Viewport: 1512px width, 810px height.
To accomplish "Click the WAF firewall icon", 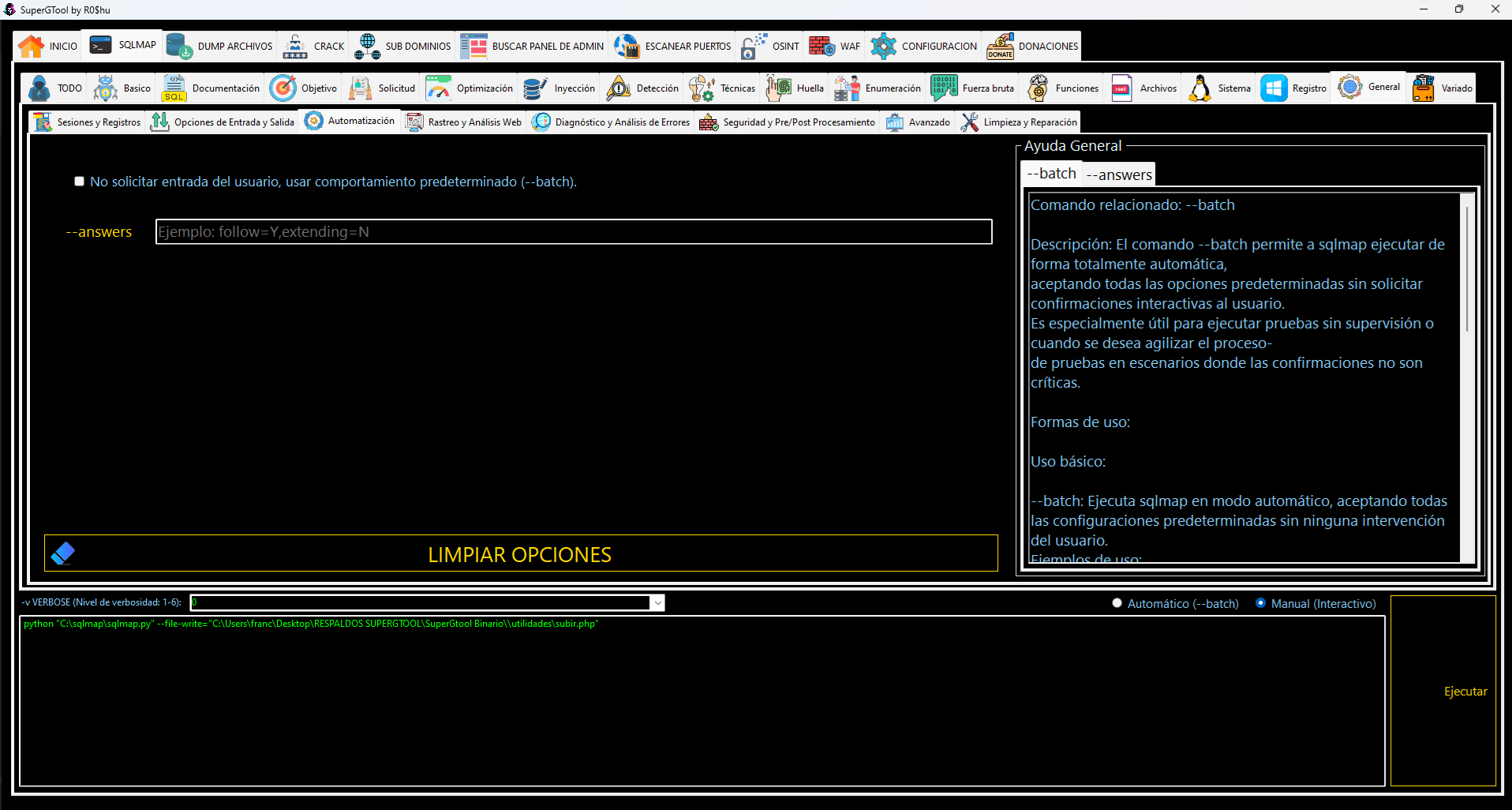I will (x=821, y=46).
